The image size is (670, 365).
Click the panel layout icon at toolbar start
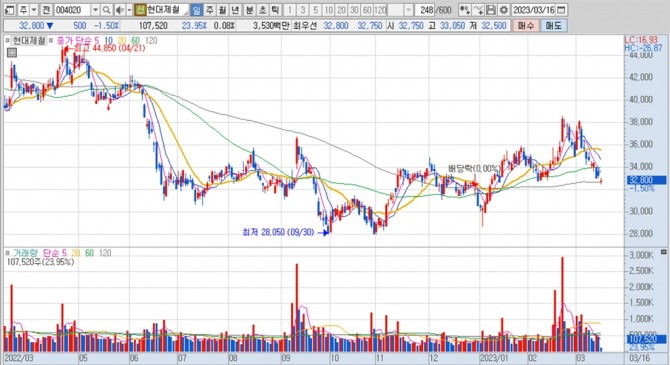point(9,10)
